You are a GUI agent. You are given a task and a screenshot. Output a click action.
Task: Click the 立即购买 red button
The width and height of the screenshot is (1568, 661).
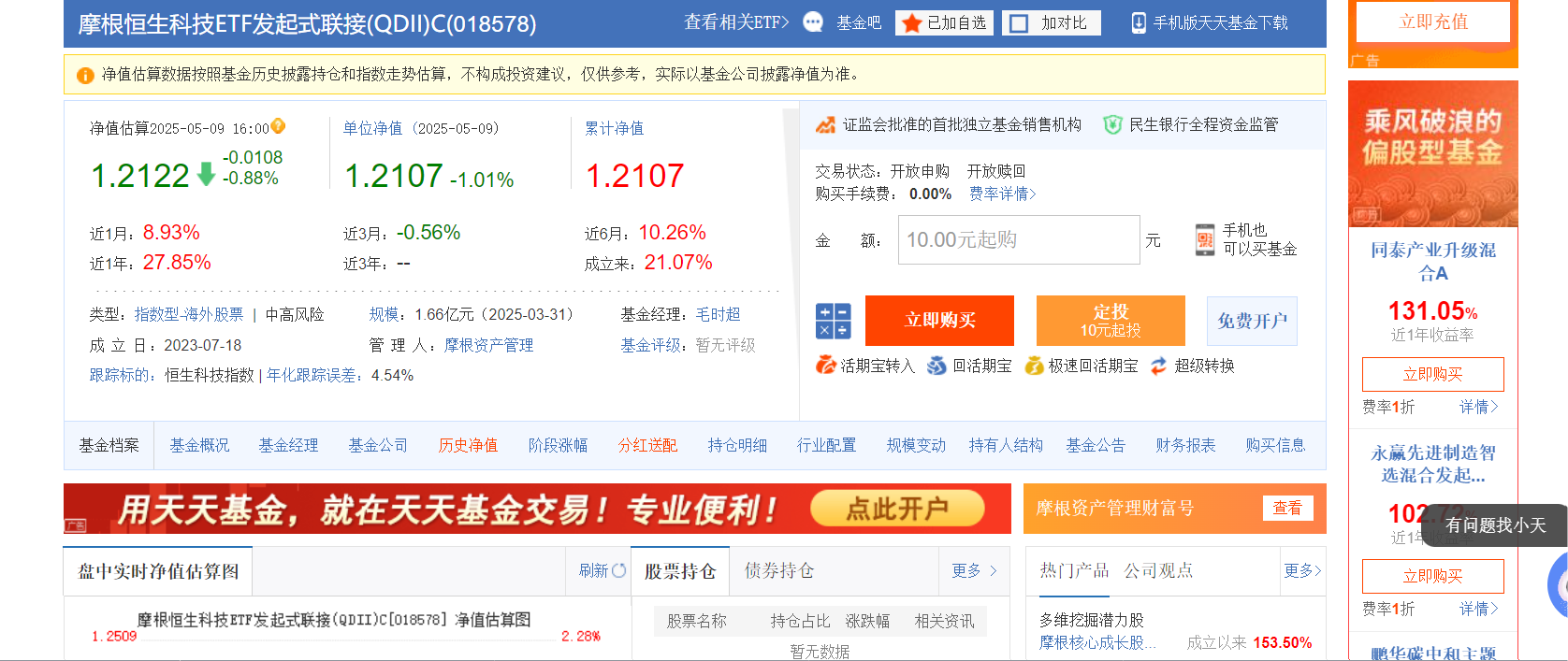939,321
